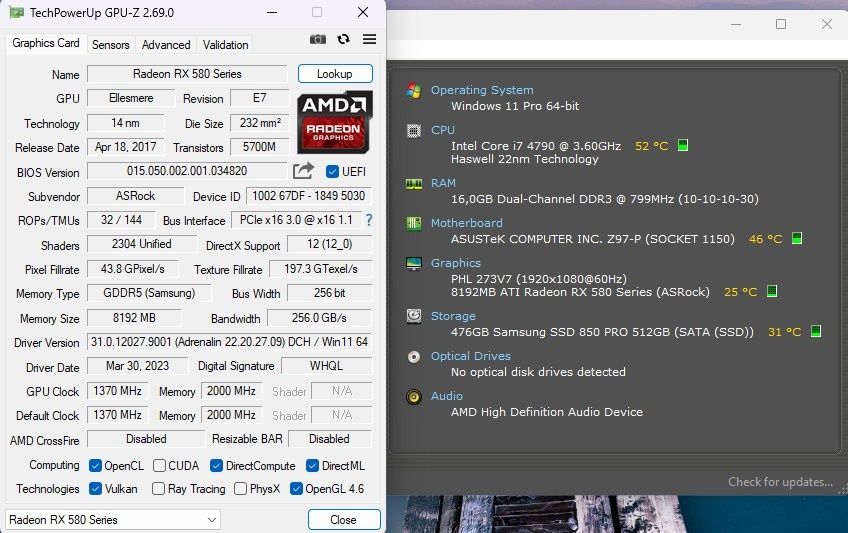Open the Audio section link in Speccy
Screen dimensions: 848x533
point(446,396)
